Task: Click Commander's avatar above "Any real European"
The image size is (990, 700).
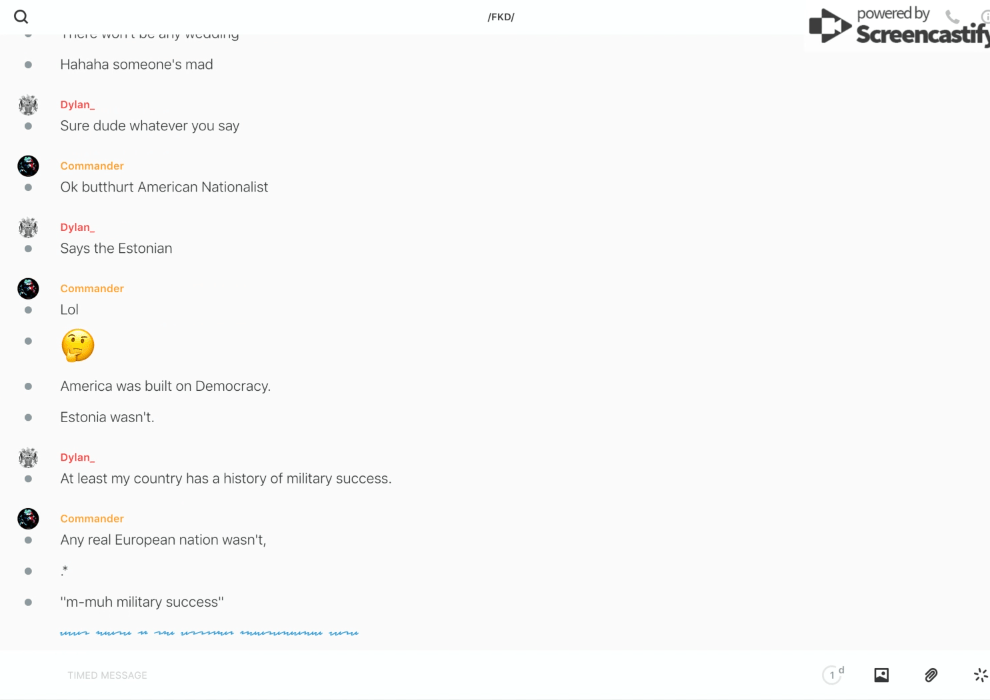Action: [28, 519]
